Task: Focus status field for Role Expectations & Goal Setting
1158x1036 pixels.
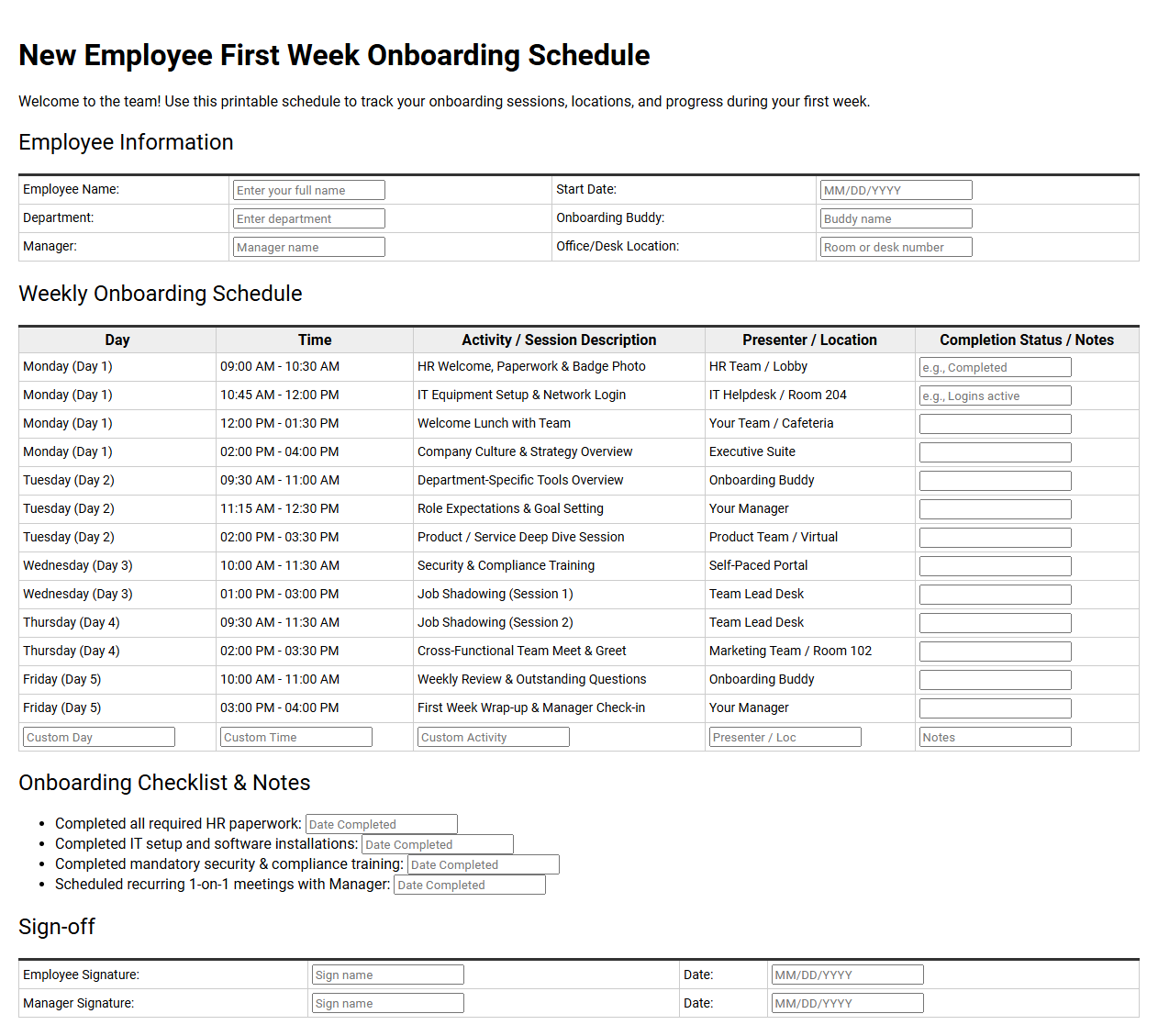Action: pyautogui.click(x=996, y=509)
